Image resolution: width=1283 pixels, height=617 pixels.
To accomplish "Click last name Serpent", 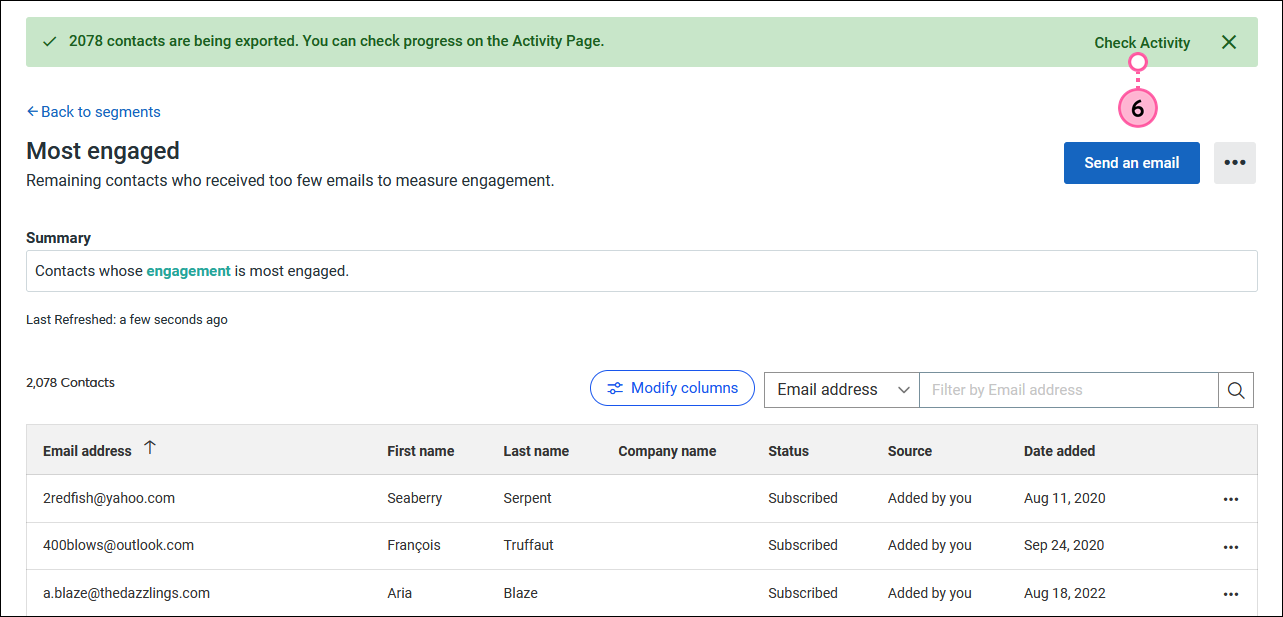I will point(527,498).
